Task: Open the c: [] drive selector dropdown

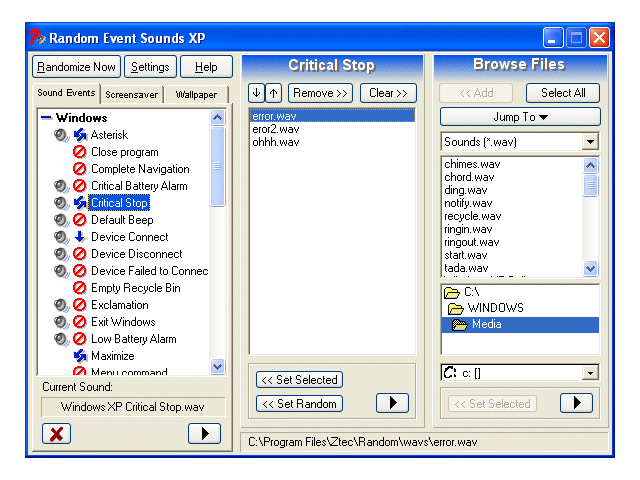Action: [590, 373]
